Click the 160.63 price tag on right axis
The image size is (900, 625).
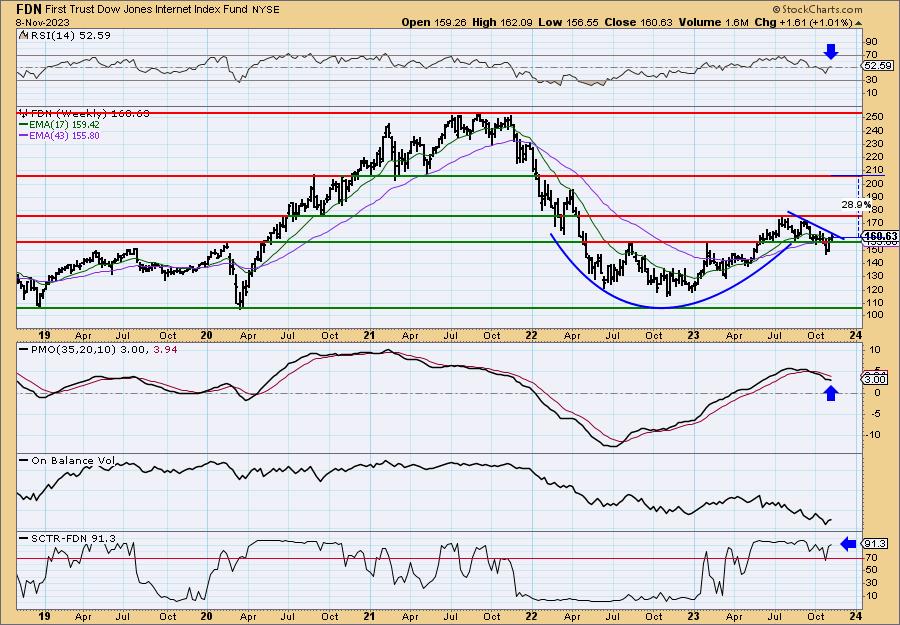(880, 236)
